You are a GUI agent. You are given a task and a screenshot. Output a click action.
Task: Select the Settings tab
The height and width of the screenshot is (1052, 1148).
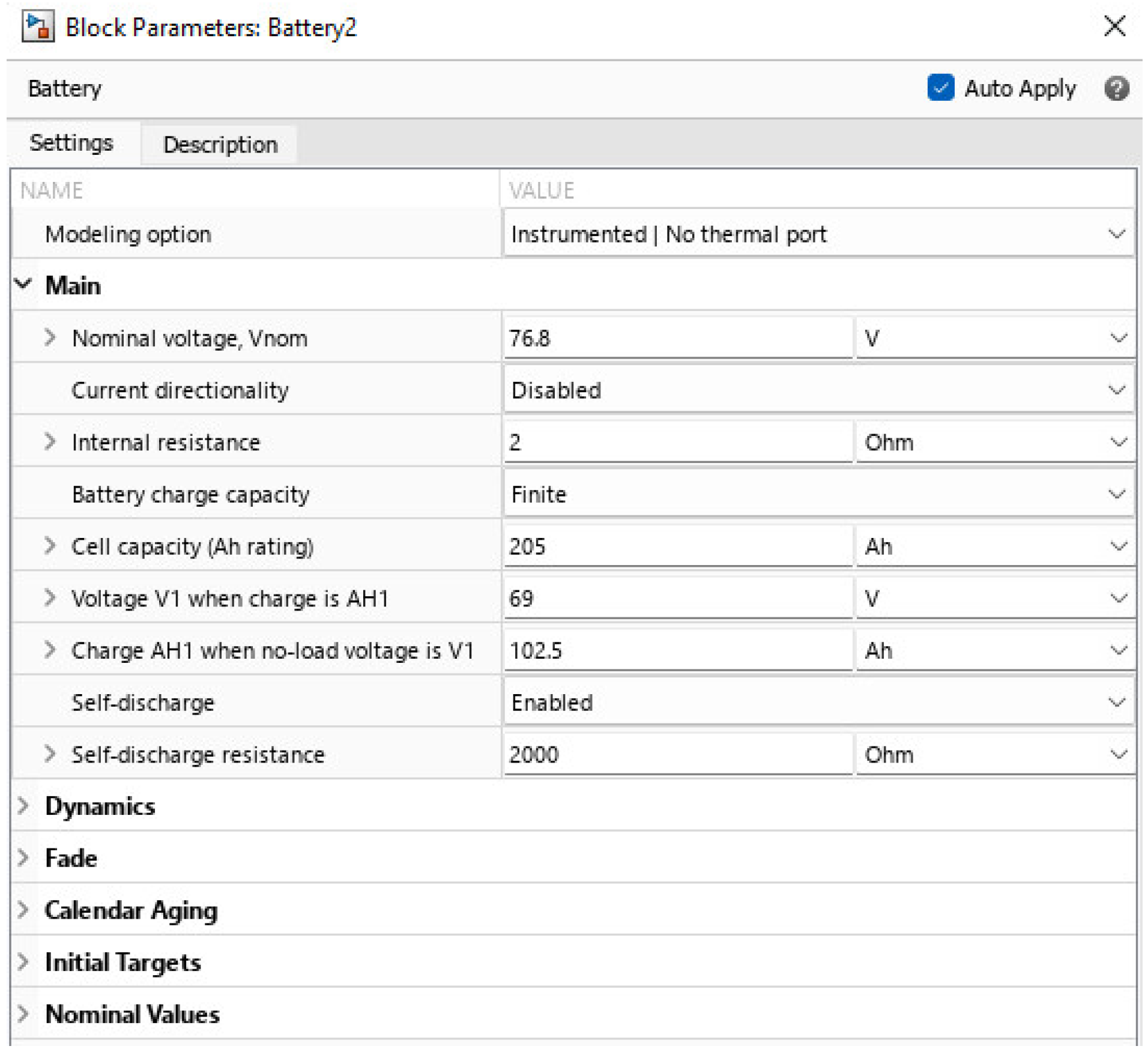click(x=71, y=143)
